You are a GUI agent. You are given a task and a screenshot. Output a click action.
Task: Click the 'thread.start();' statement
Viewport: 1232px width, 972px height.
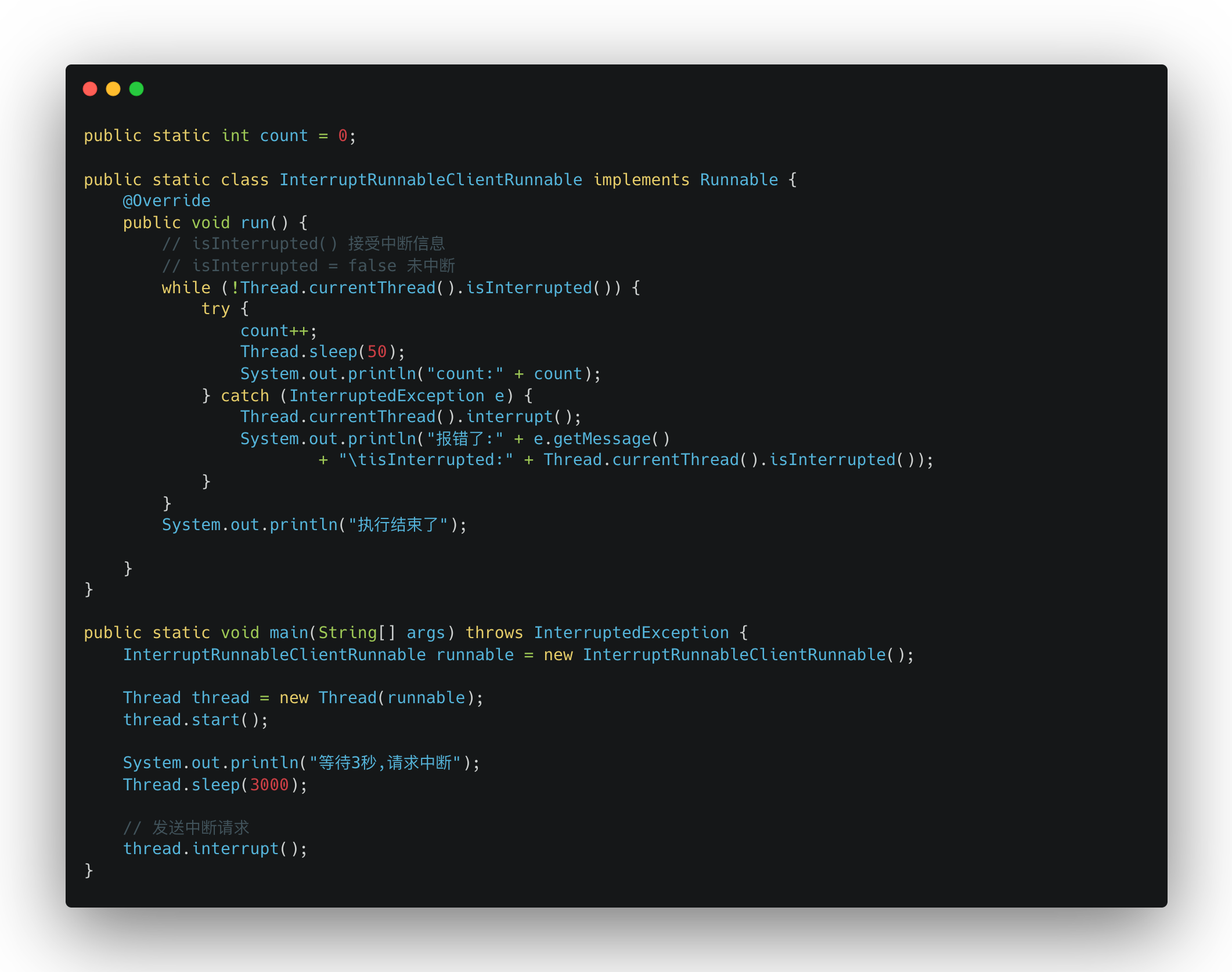[196, 719]
